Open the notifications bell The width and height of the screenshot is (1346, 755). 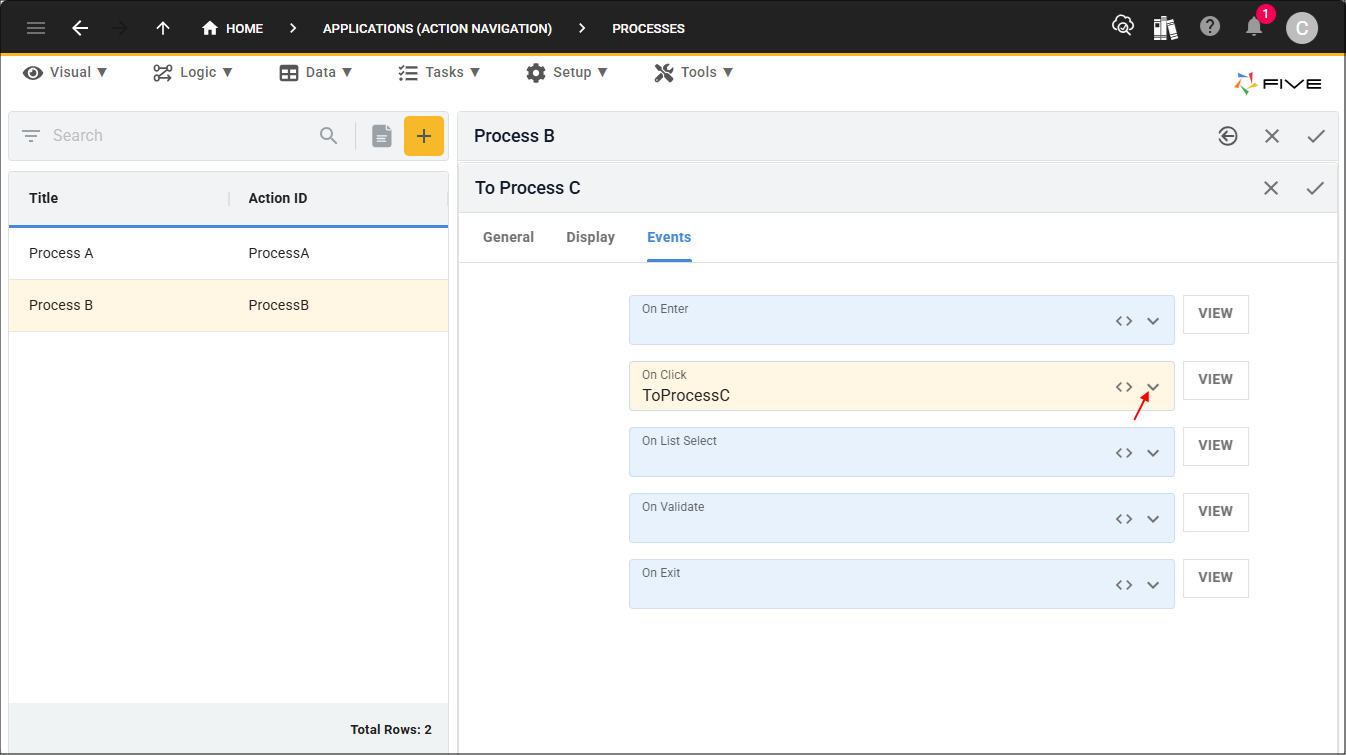tap(1254, 27)
